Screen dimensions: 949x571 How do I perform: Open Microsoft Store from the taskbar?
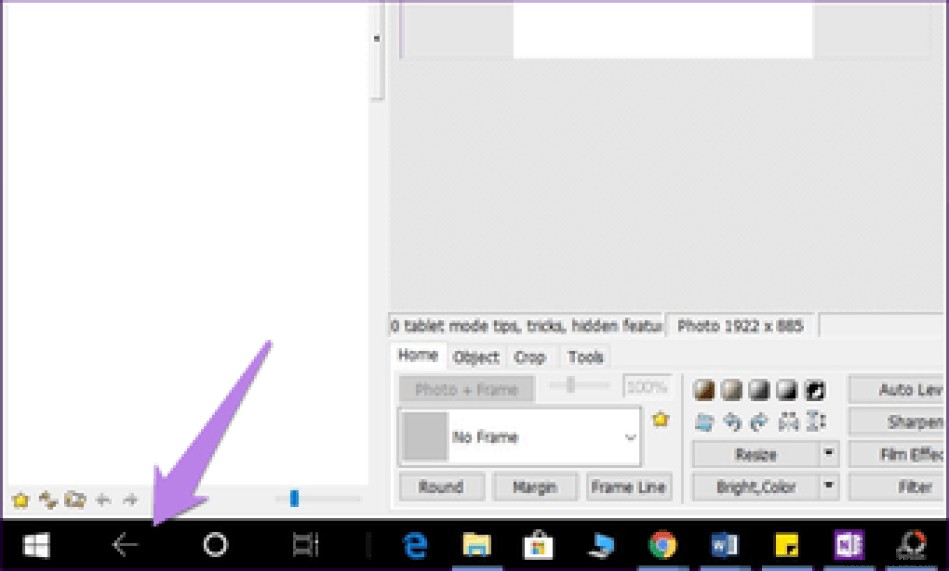click(x=538, y=545)
